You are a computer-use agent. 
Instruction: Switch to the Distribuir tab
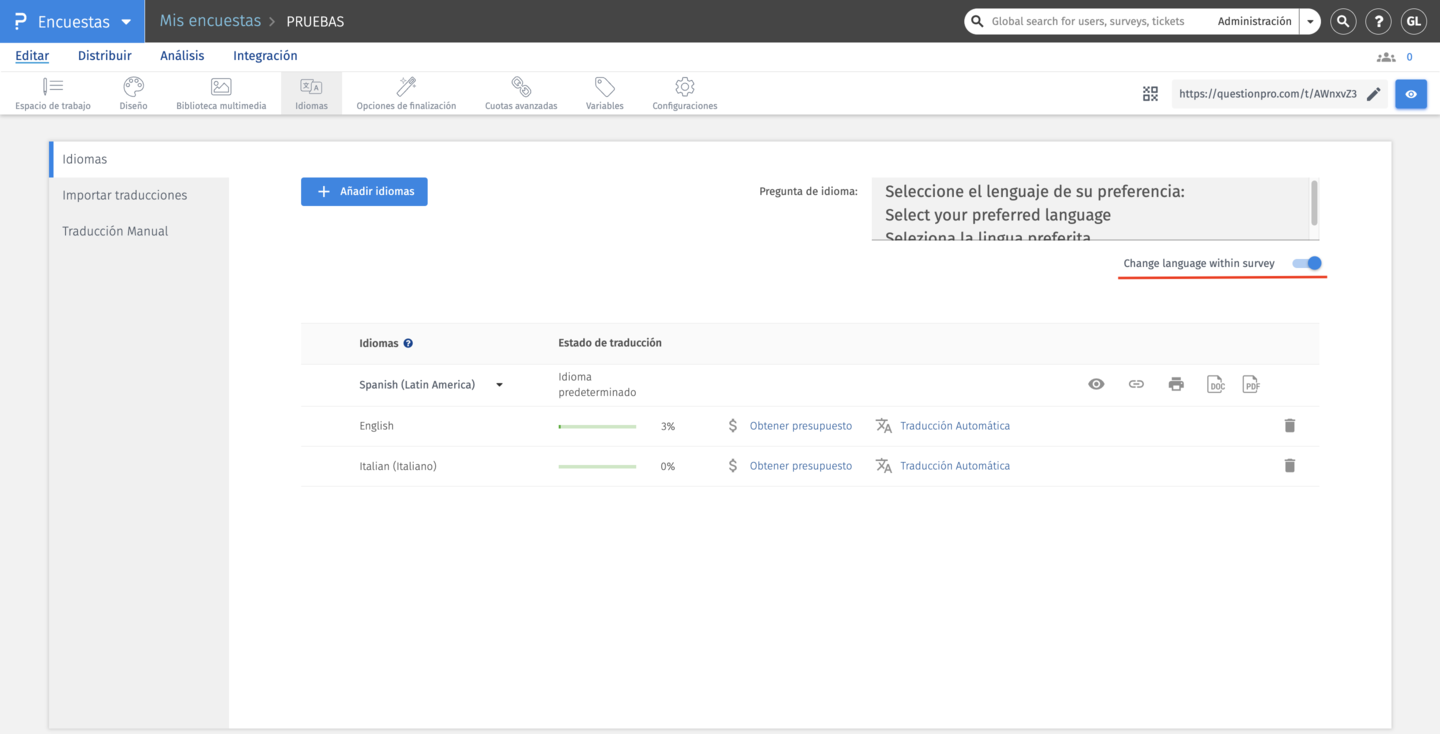tap(105, 56)
